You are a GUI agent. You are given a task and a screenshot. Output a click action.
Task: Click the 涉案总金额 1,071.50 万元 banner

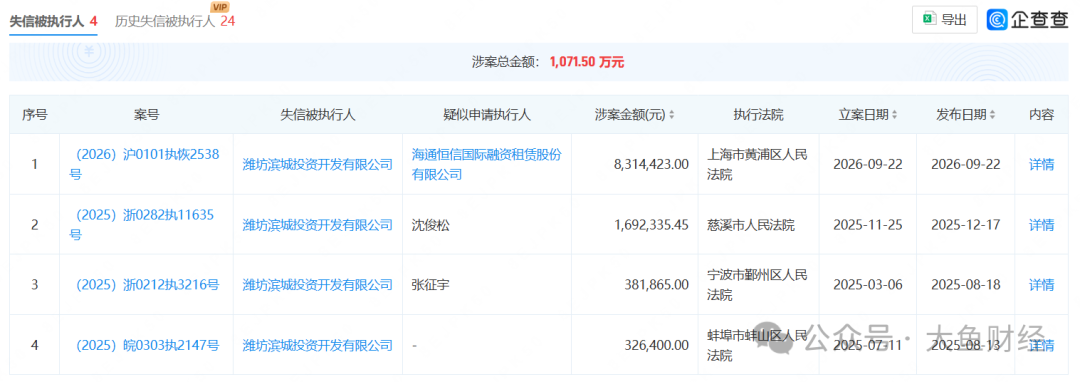click(x=539, y=62)
